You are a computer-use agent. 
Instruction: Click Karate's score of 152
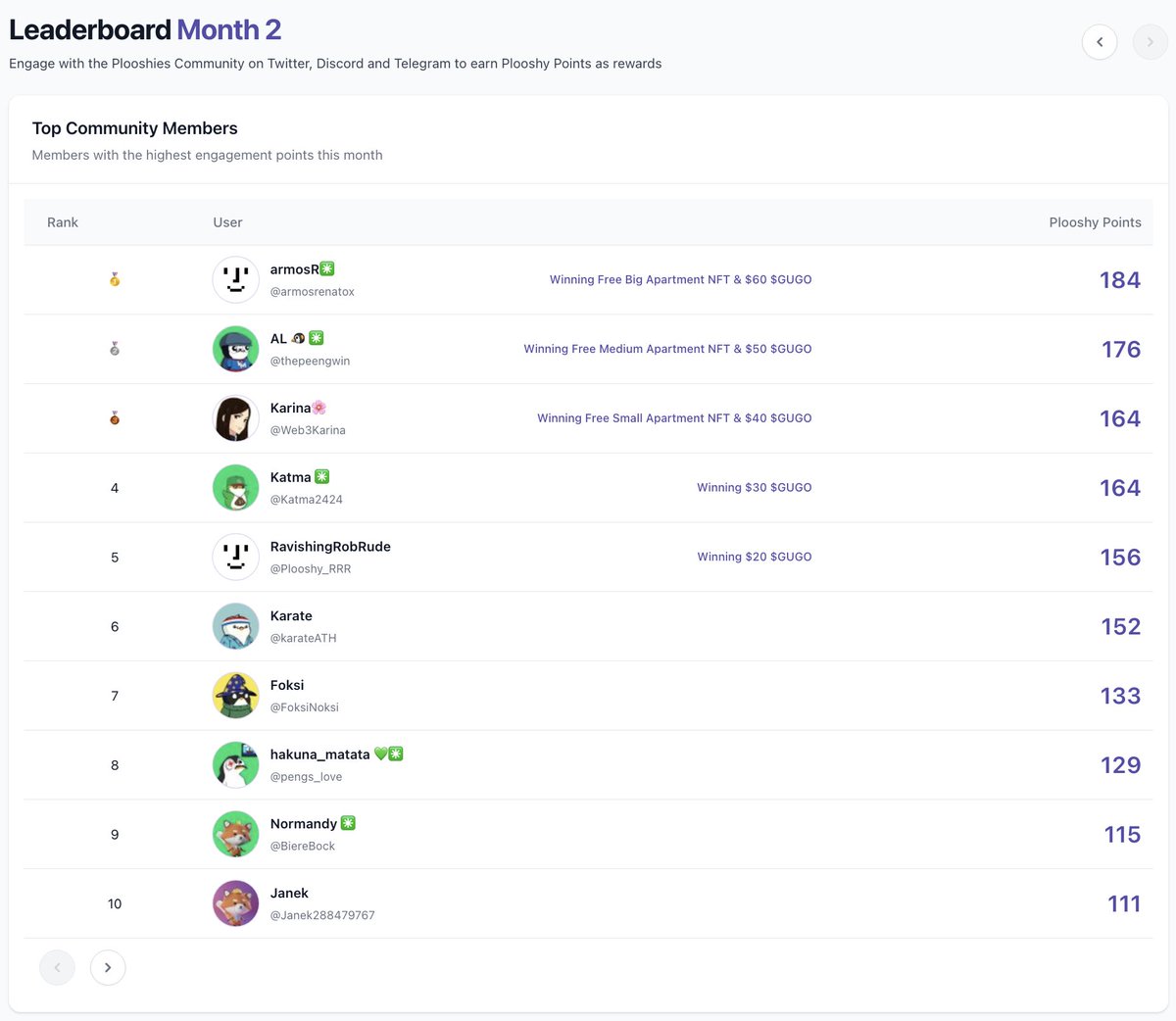point(1121,627)
